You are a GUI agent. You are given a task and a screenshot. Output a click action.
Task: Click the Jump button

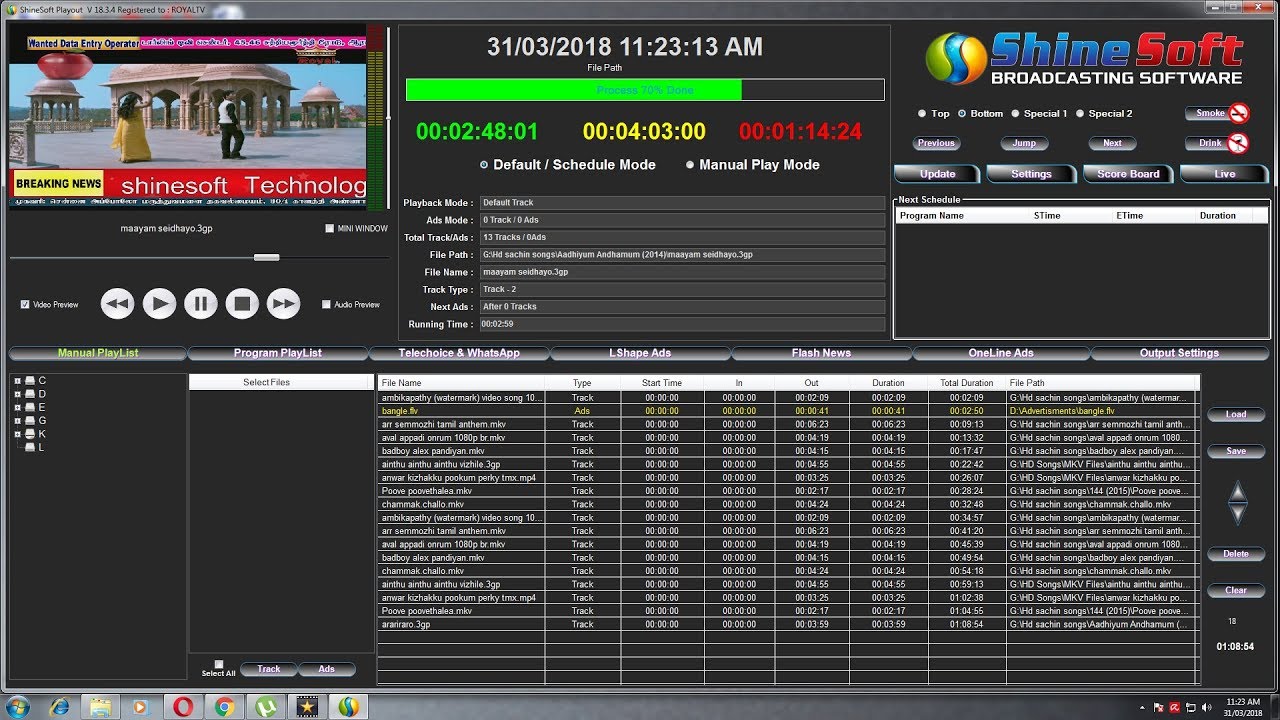(1024, 143)
